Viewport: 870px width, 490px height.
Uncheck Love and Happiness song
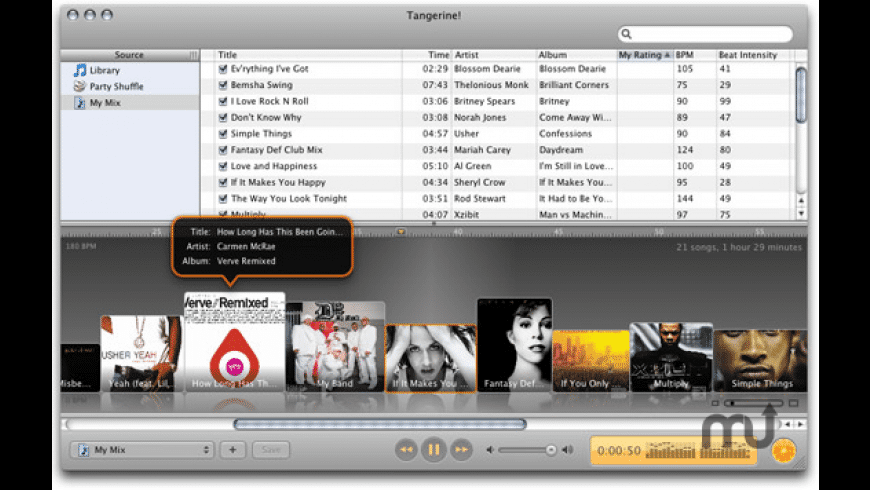[222, 166]
